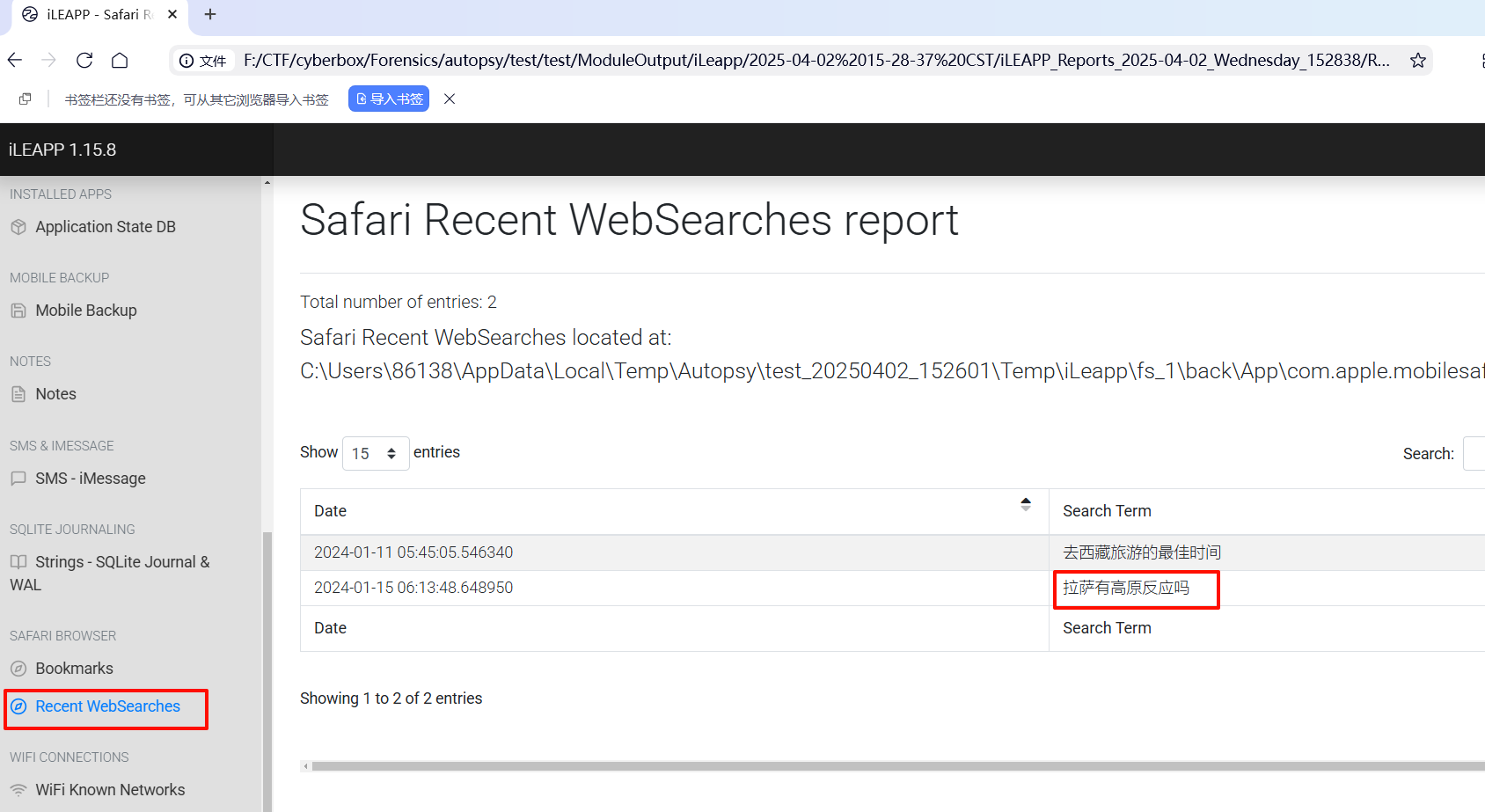
Task: Open WiFi Known Networks report
Action: [110, 790]
